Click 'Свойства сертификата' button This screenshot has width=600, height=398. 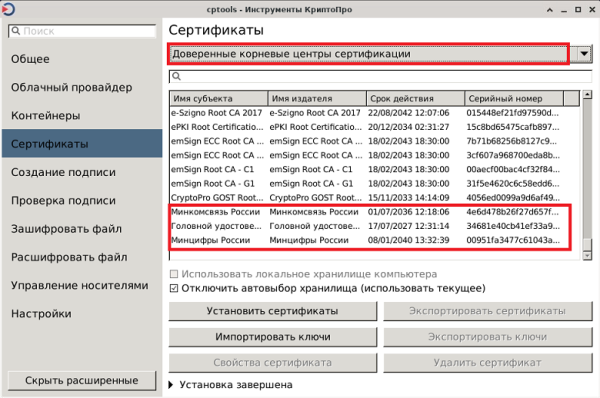[272, 362]
